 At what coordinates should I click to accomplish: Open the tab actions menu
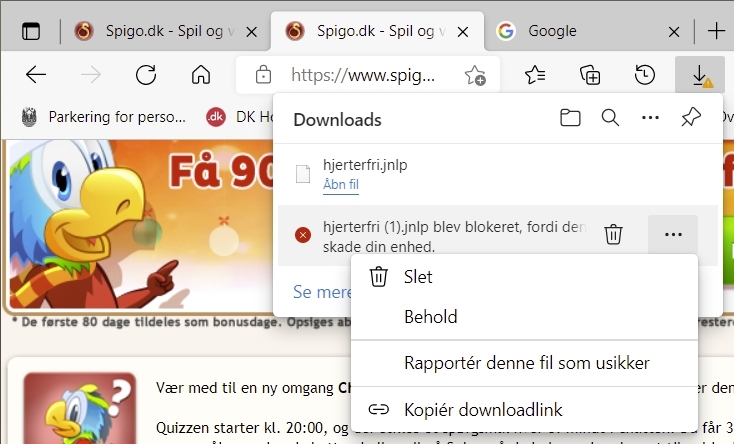(x=31, y=31)
